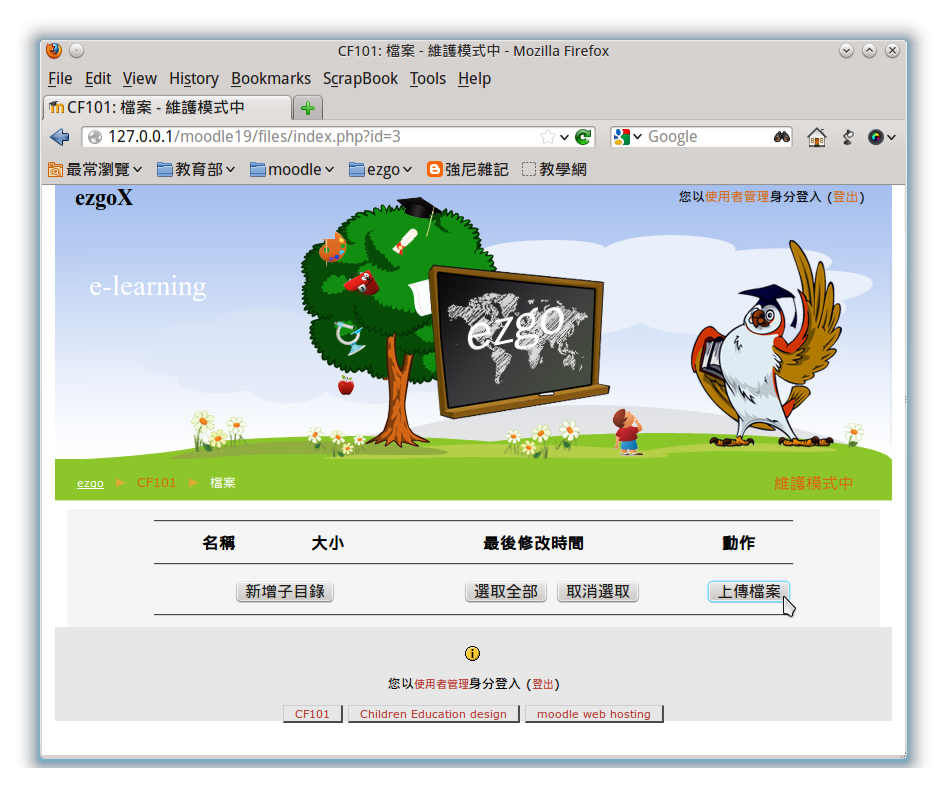Viewport: 947px width, 799px height.
Task: Click the 大小 column header
Action: click(327, 543)
